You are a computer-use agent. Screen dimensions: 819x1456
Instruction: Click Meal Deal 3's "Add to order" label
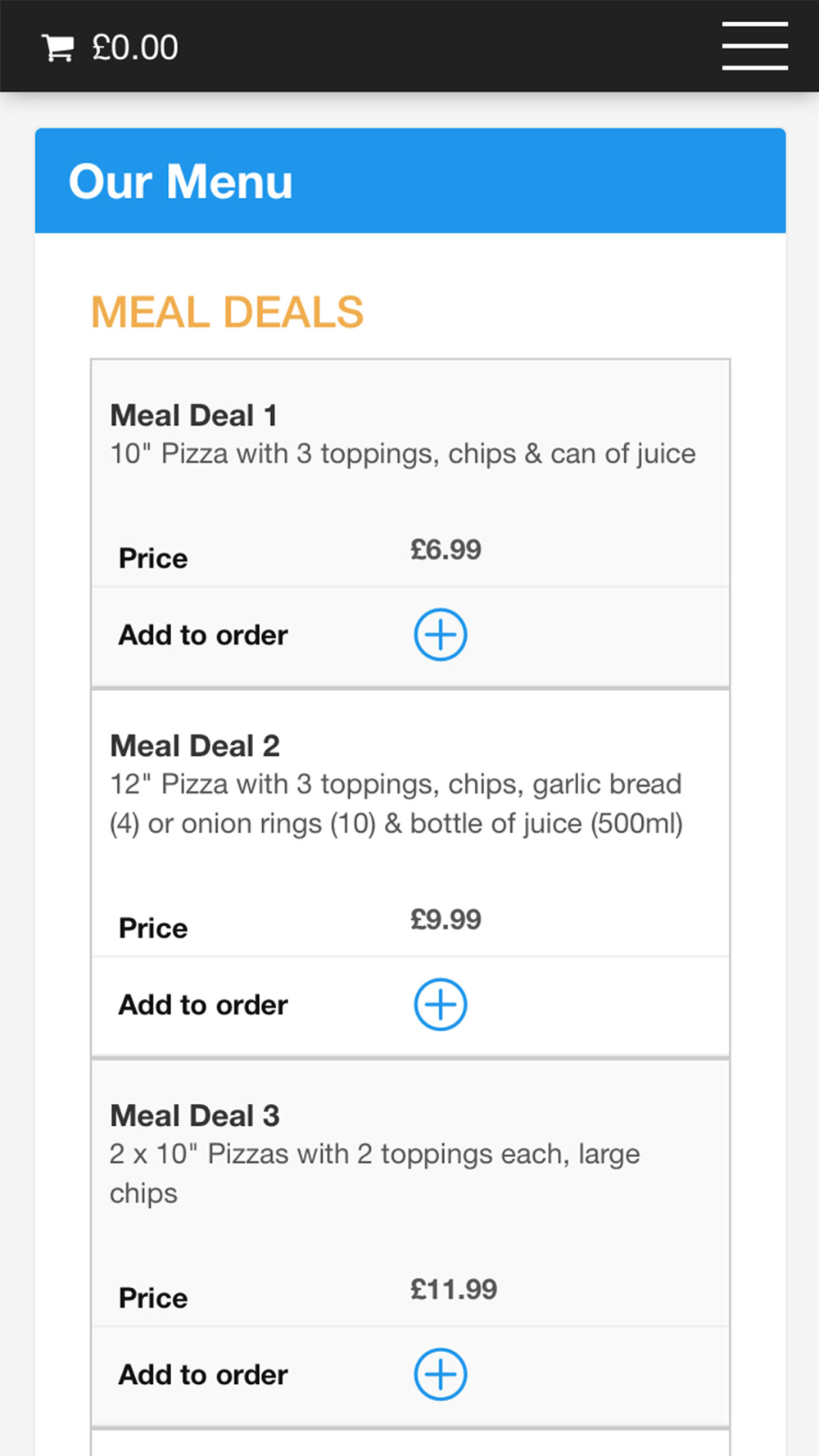coord(203,1375)
